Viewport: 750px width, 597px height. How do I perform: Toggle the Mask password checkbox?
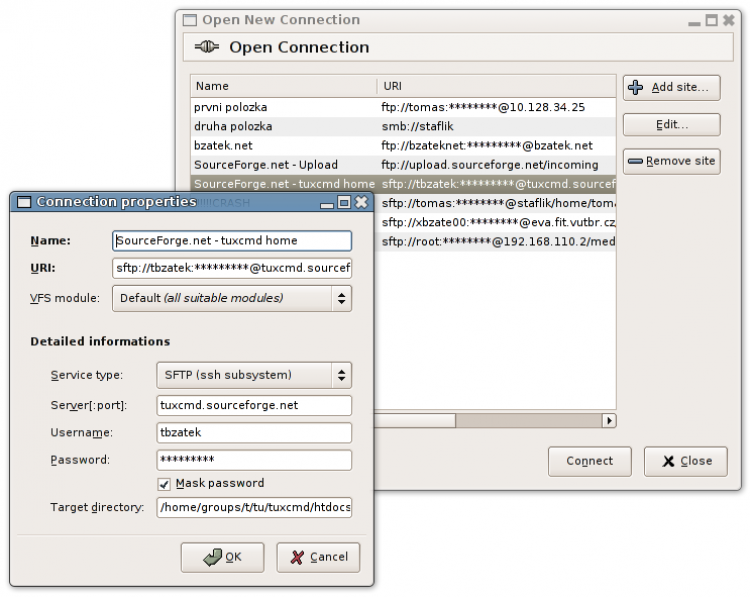pos(164,484)
